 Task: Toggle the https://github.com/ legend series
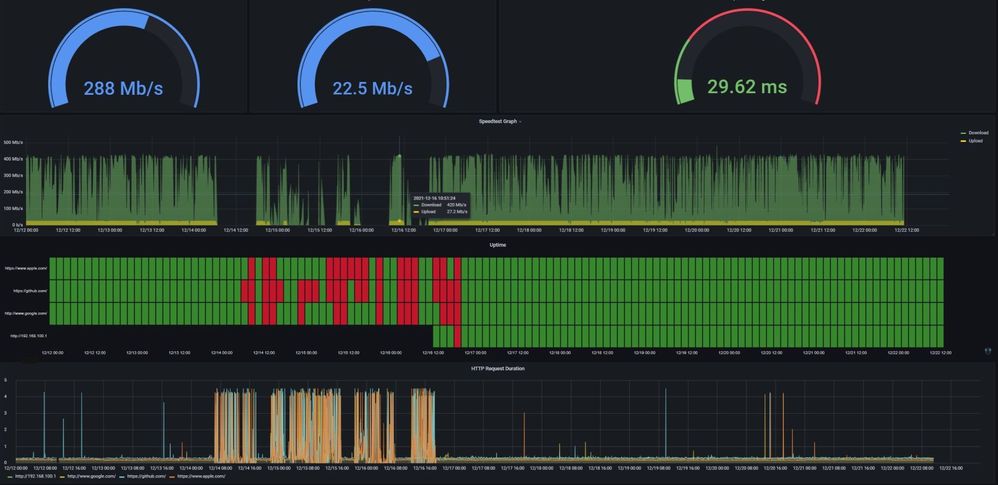[x=143, y=476]
